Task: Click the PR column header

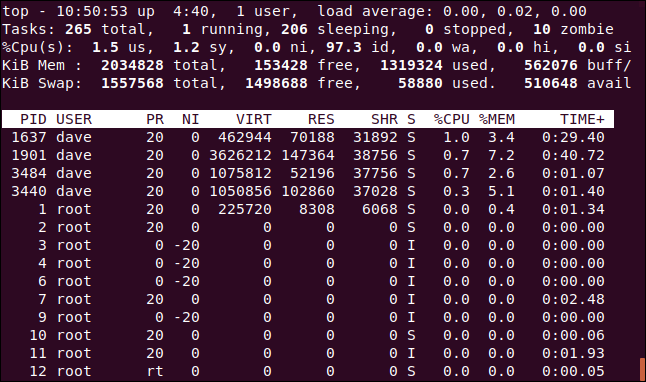Action: [155, 119]
